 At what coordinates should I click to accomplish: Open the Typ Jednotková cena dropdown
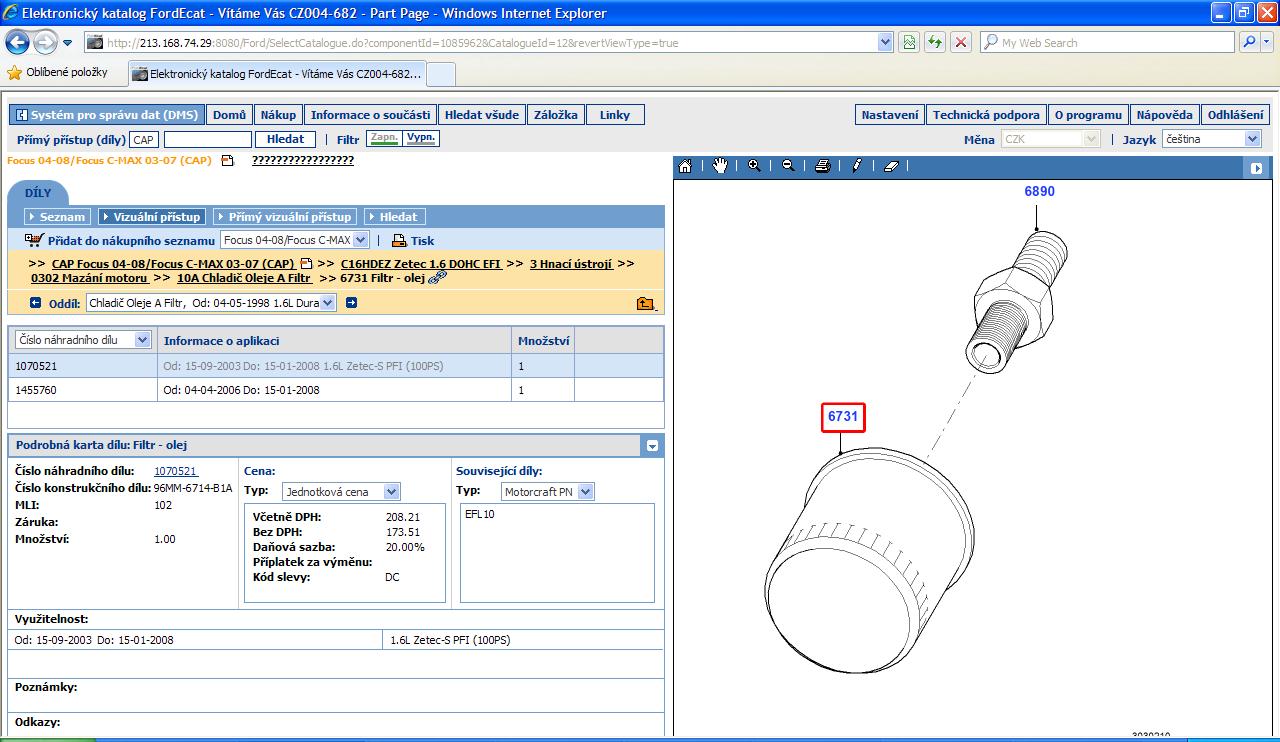point(391,491)
